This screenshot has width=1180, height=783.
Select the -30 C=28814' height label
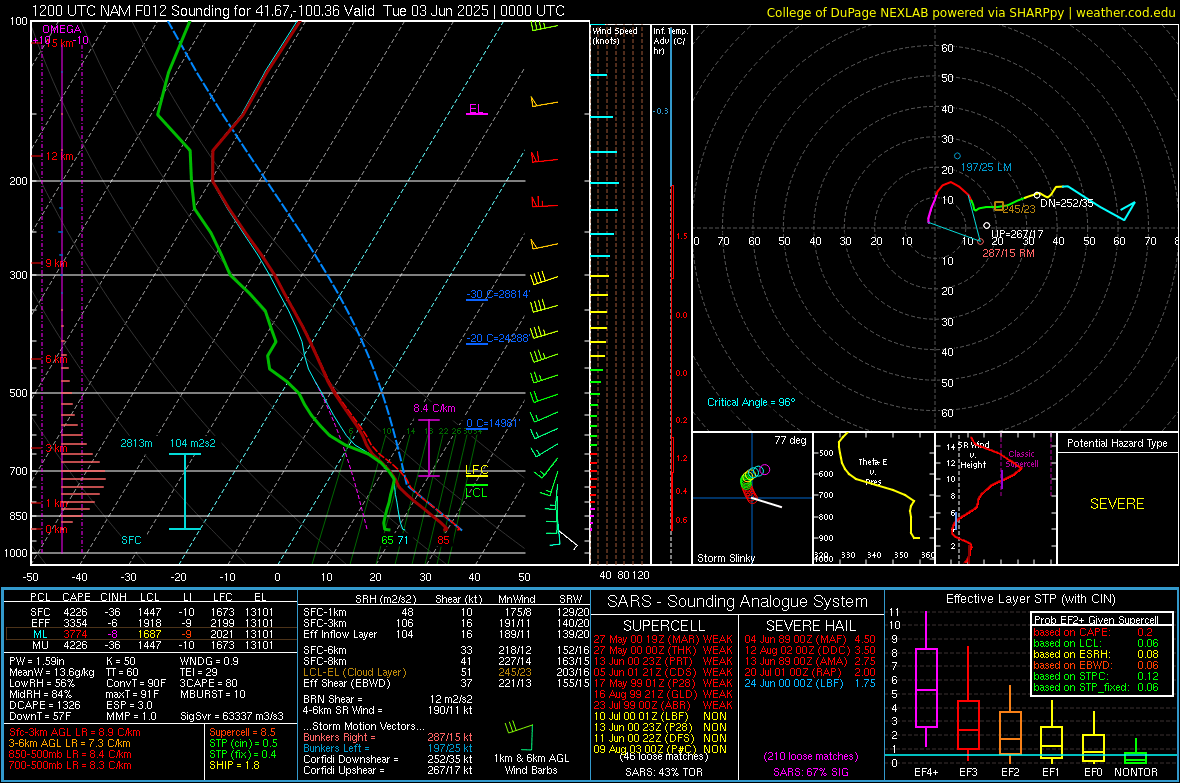coord(498,294)
